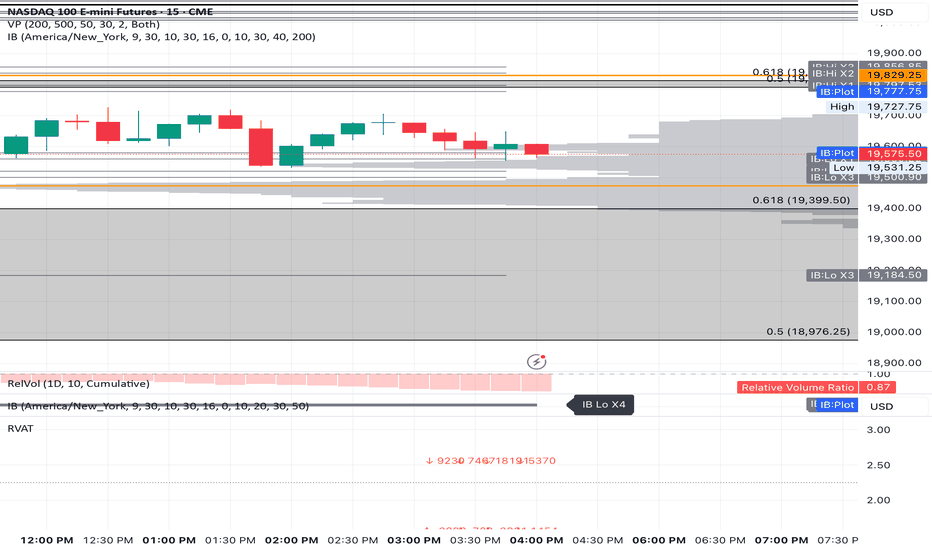Click the last red candle at 04:00 PM
Viewport: 932px width, 550px height.
536,149
